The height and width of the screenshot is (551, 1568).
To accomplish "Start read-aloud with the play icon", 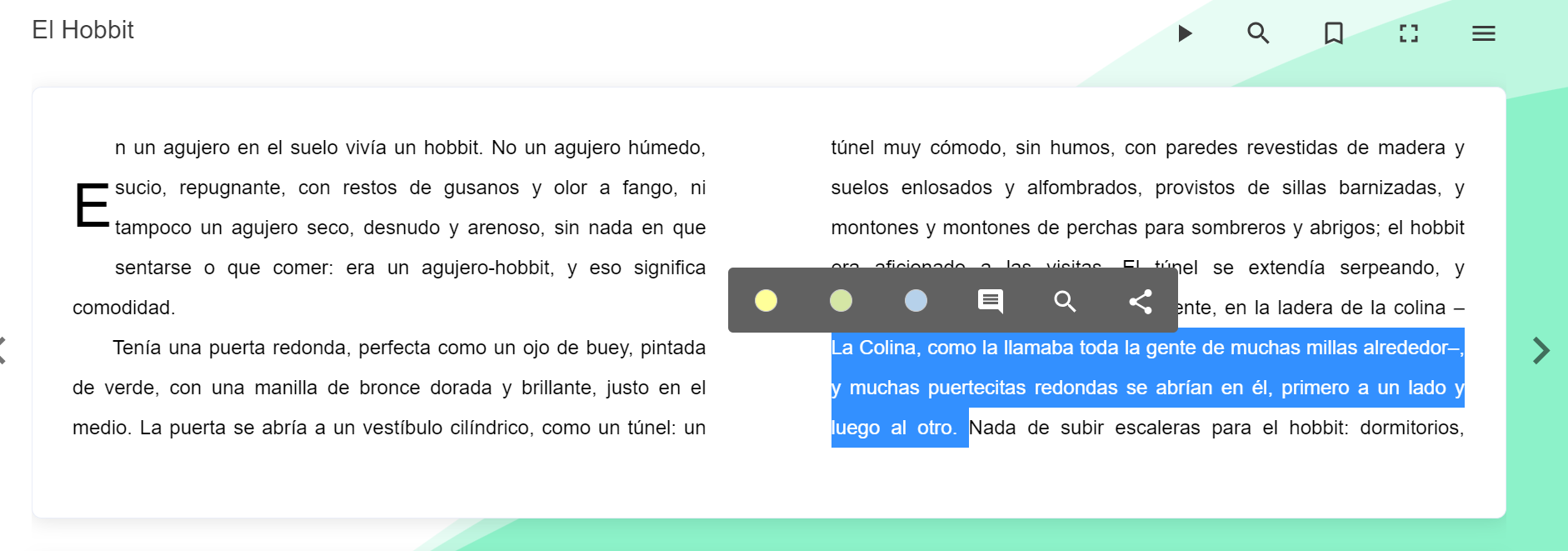I will [x=1184, y=33].
